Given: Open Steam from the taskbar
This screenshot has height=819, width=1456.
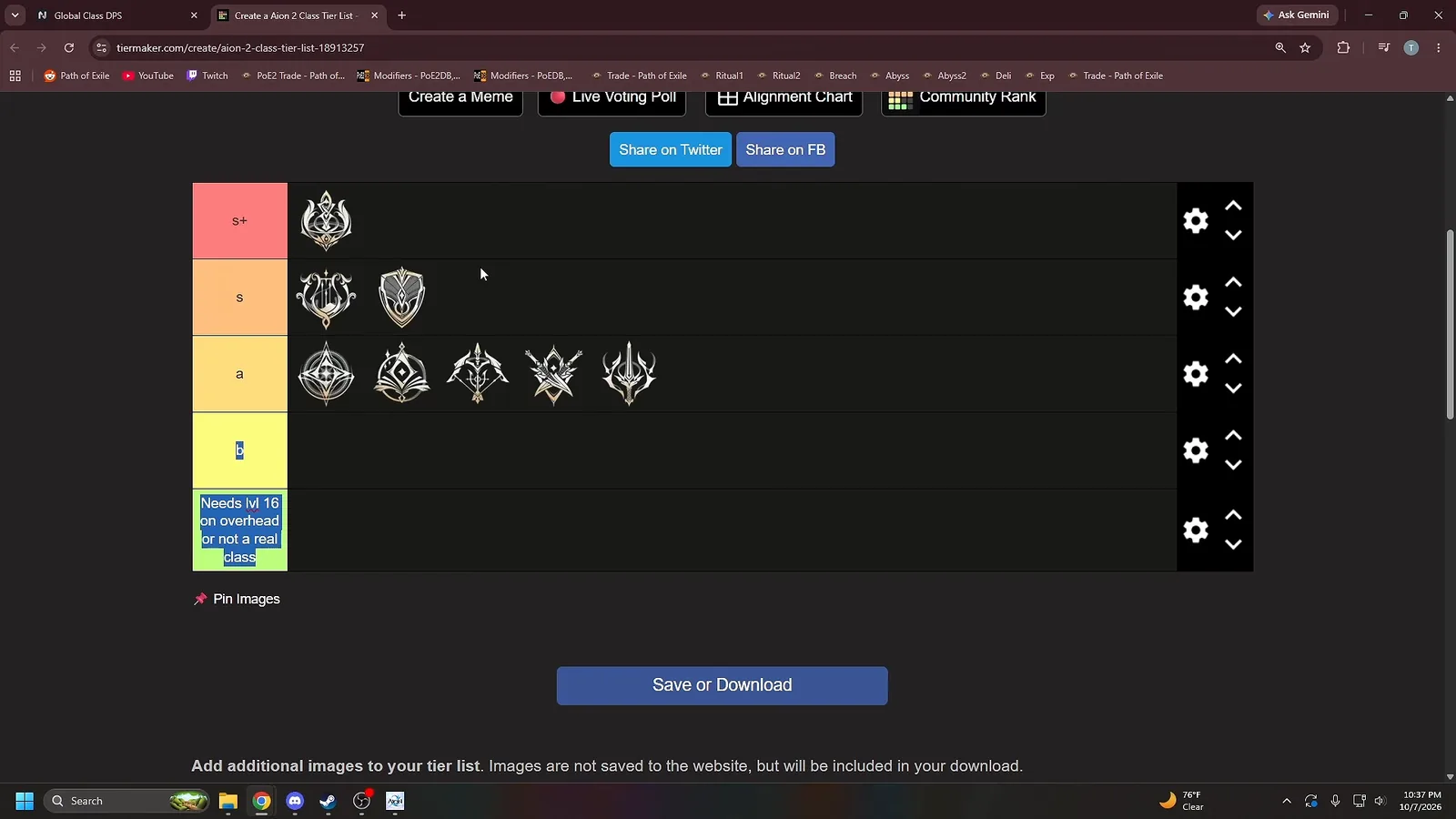Looking at the screenshot, I should (x=328, y=801).
